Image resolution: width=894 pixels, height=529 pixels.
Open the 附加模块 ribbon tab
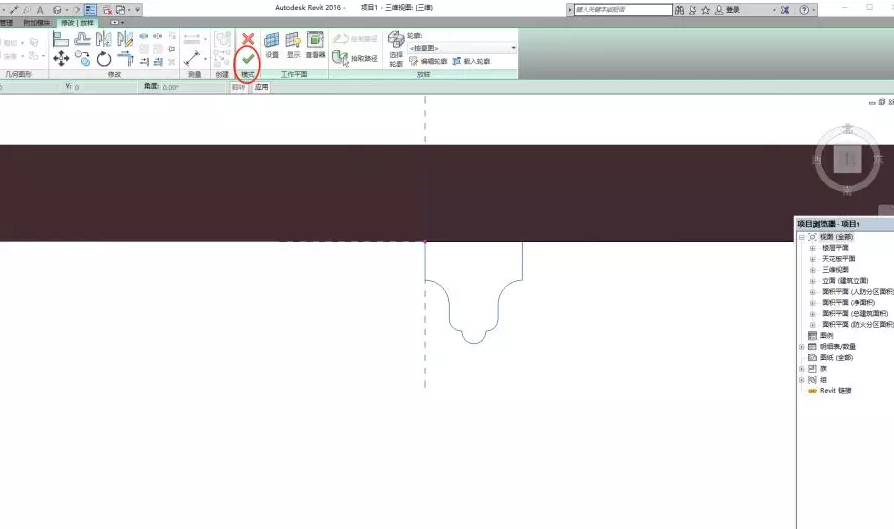[x=36, y=23]
